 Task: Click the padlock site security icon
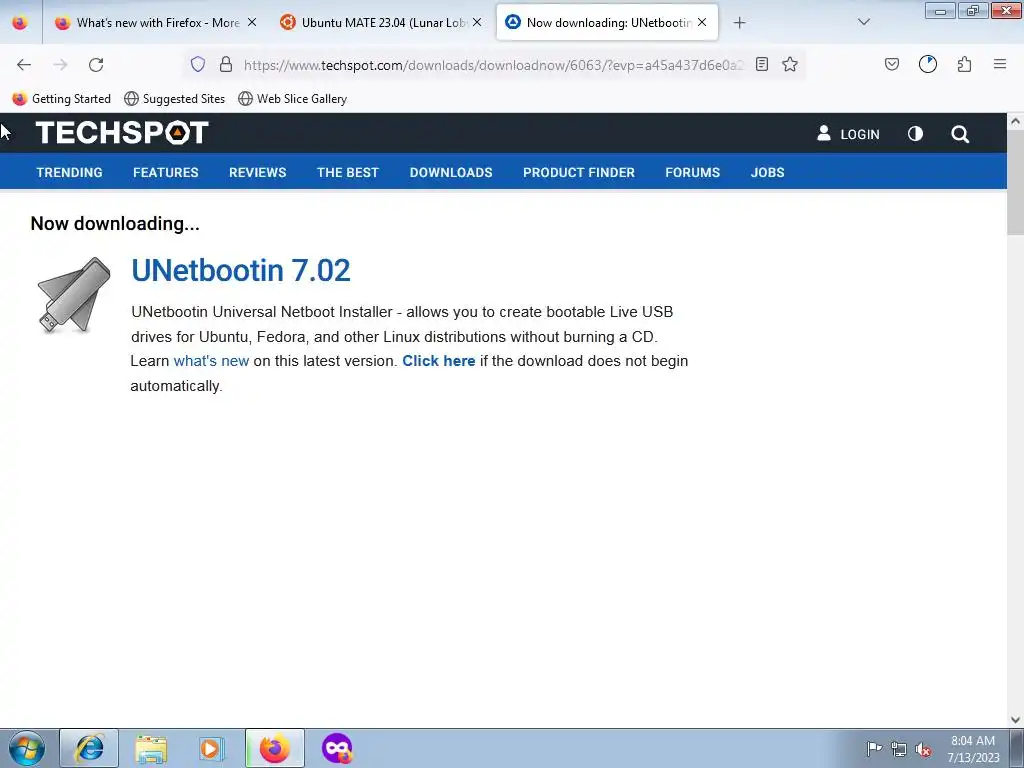(x=226, y=64)
